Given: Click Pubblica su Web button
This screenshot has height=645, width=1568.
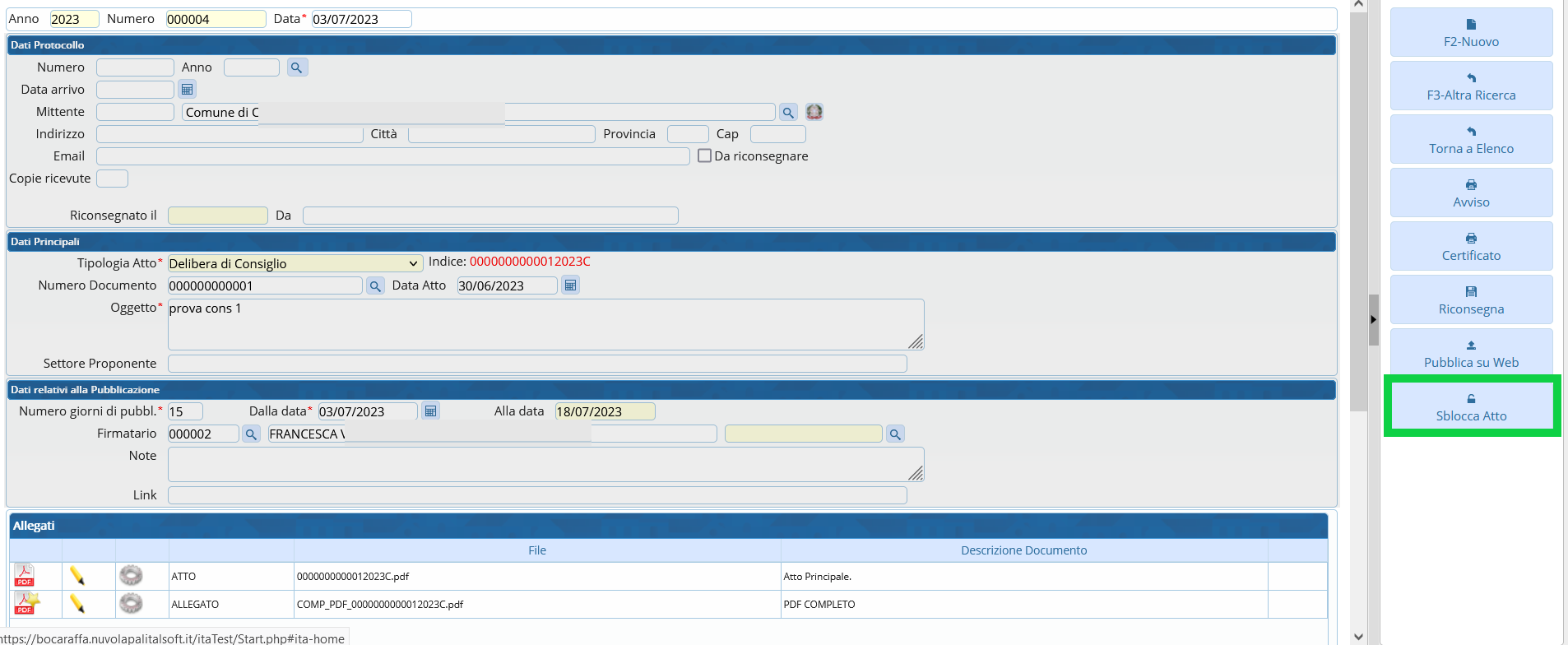Looking at the screenshot, I should (x=1471, y=354).
